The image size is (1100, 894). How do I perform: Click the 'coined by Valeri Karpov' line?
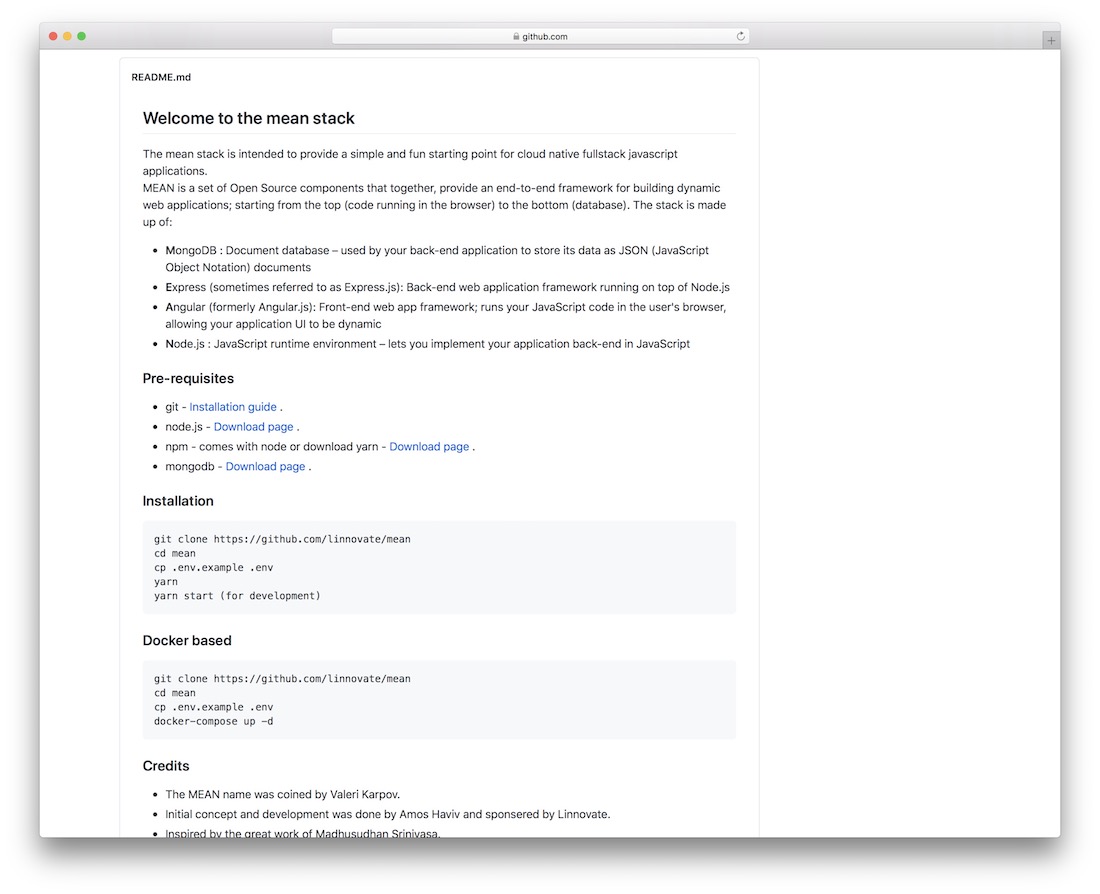(x=283, y=794)
